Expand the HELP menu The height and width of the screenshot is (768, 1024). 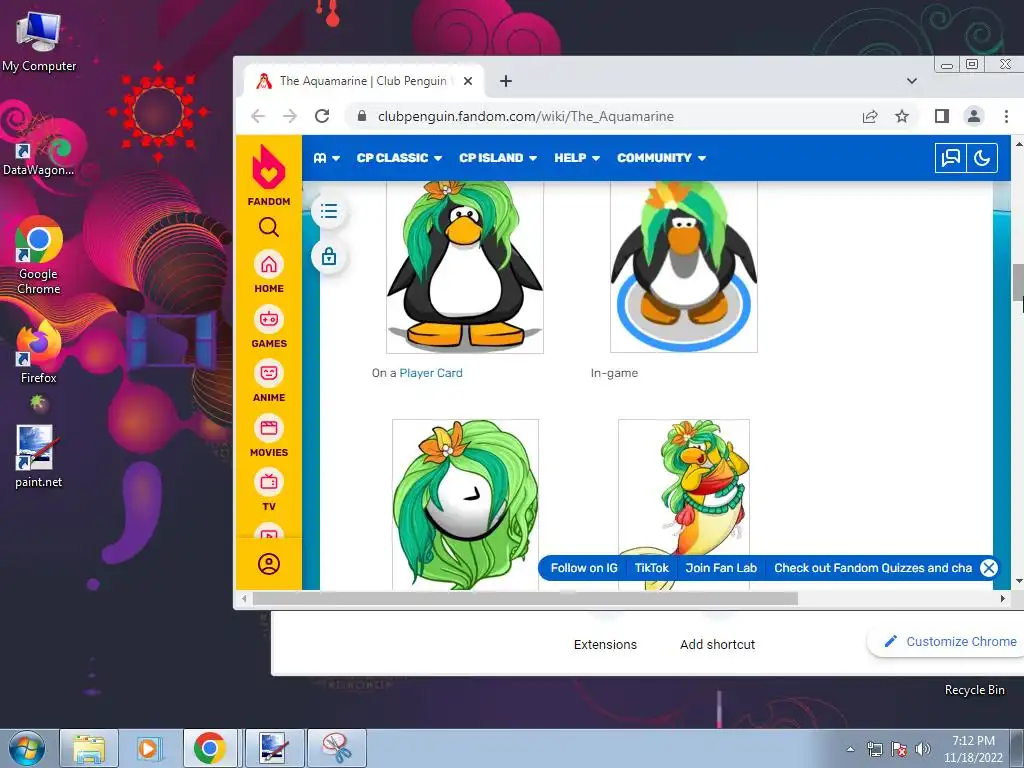[577, 158]
